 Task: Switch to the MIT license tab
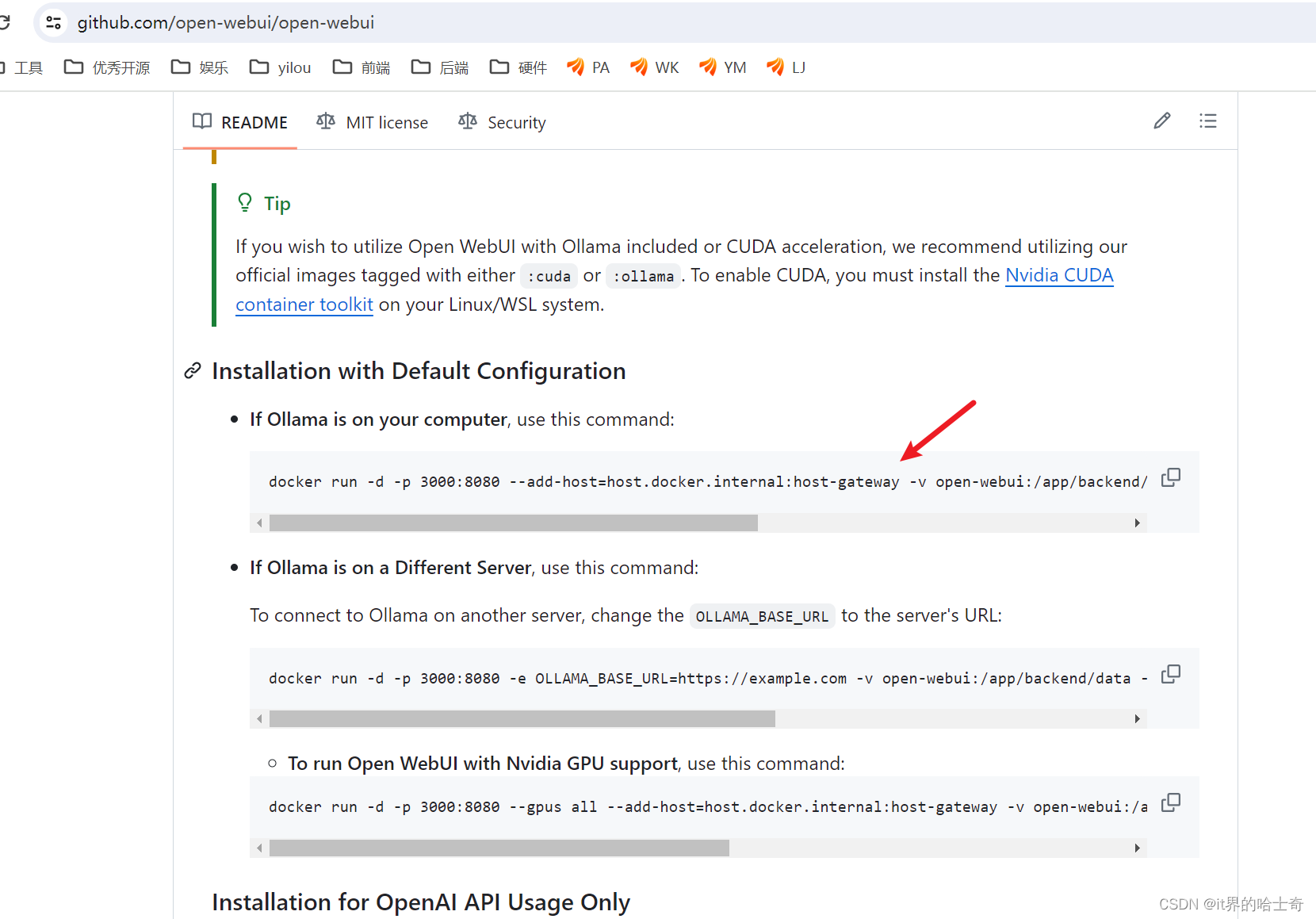(372, 122)
